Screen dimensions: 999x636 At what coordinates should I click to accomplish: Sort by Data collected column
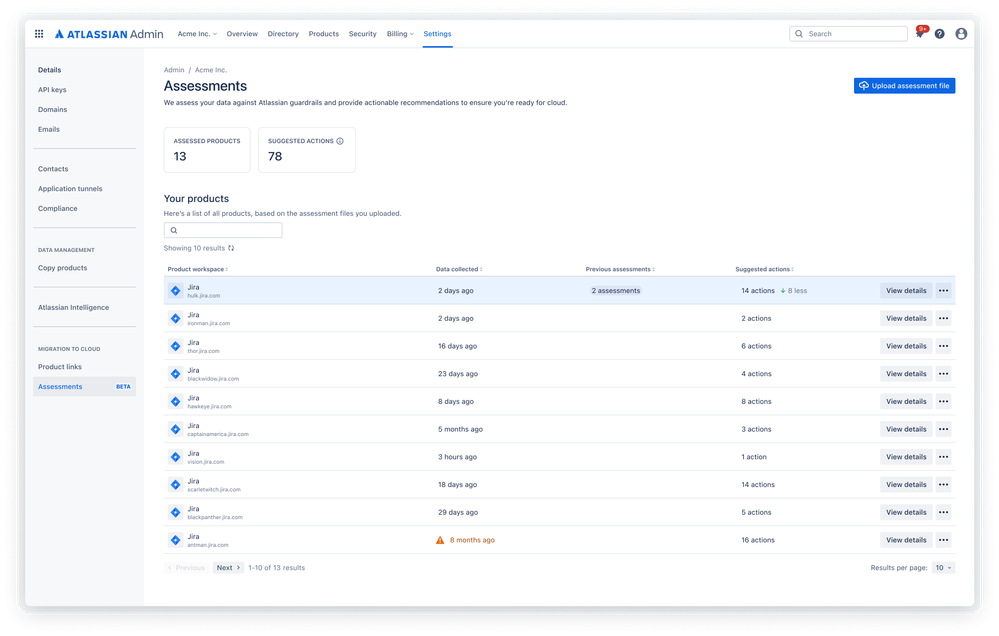pos(459,270)
